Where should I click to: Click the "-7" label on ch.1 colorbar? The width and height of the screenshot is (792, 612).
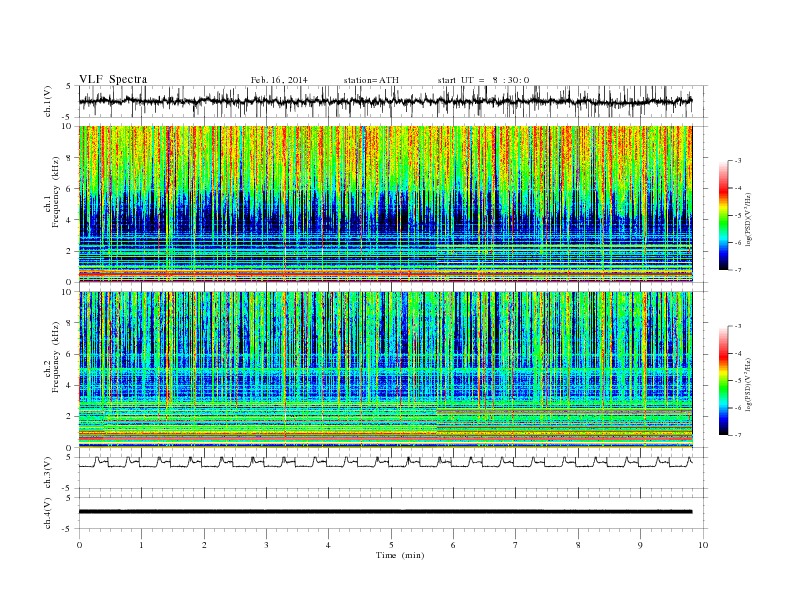coord(738,270)
